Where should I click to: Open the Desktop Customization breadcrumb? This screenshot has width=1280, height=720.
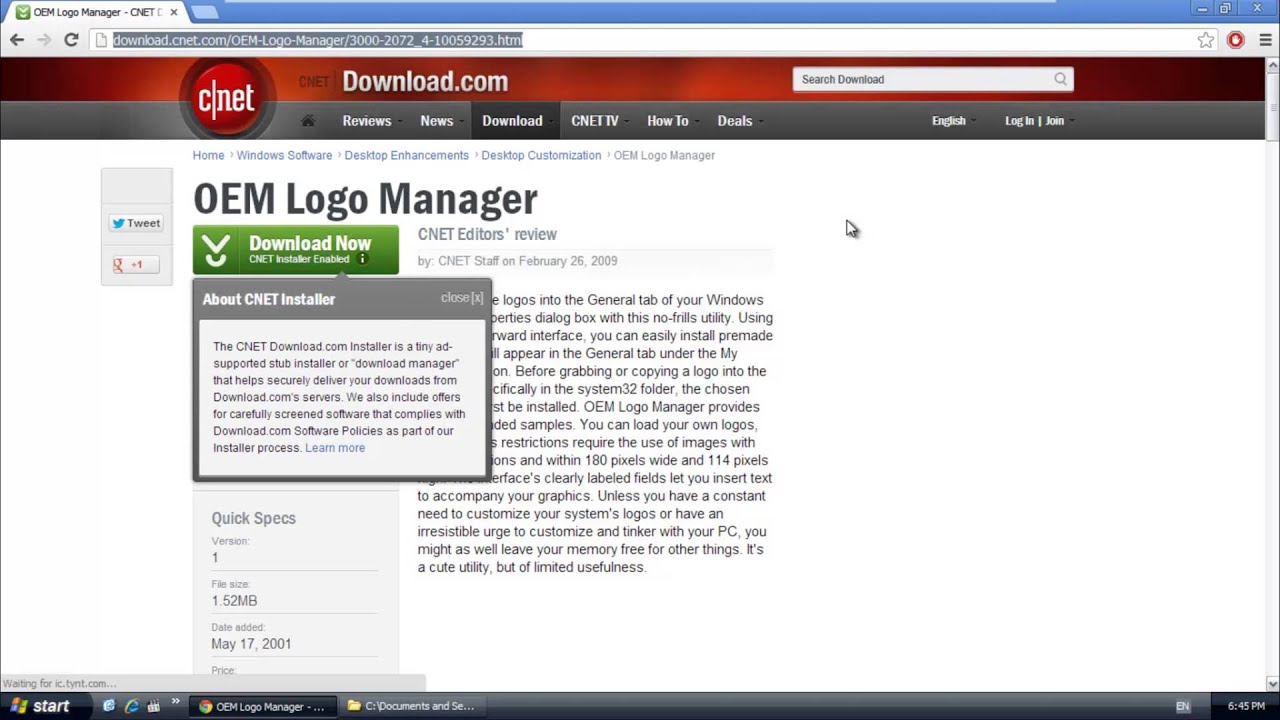pos(541,155)
